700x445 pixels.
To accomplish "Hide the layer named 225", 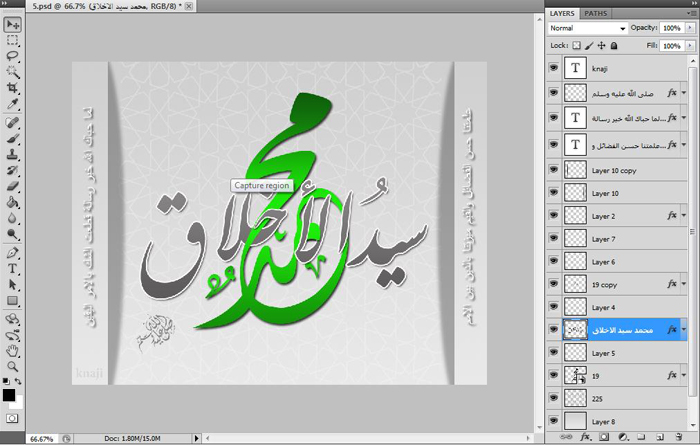I will [x=554, y=398].
